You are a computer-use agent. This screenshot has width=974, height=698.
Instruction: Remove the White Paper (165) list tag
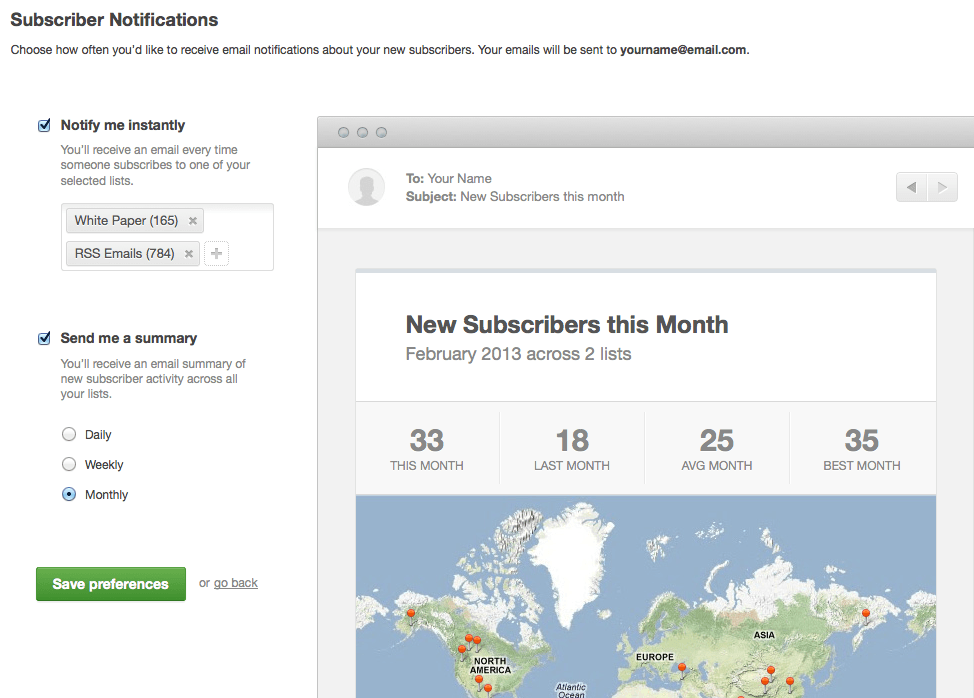point(193,221)
